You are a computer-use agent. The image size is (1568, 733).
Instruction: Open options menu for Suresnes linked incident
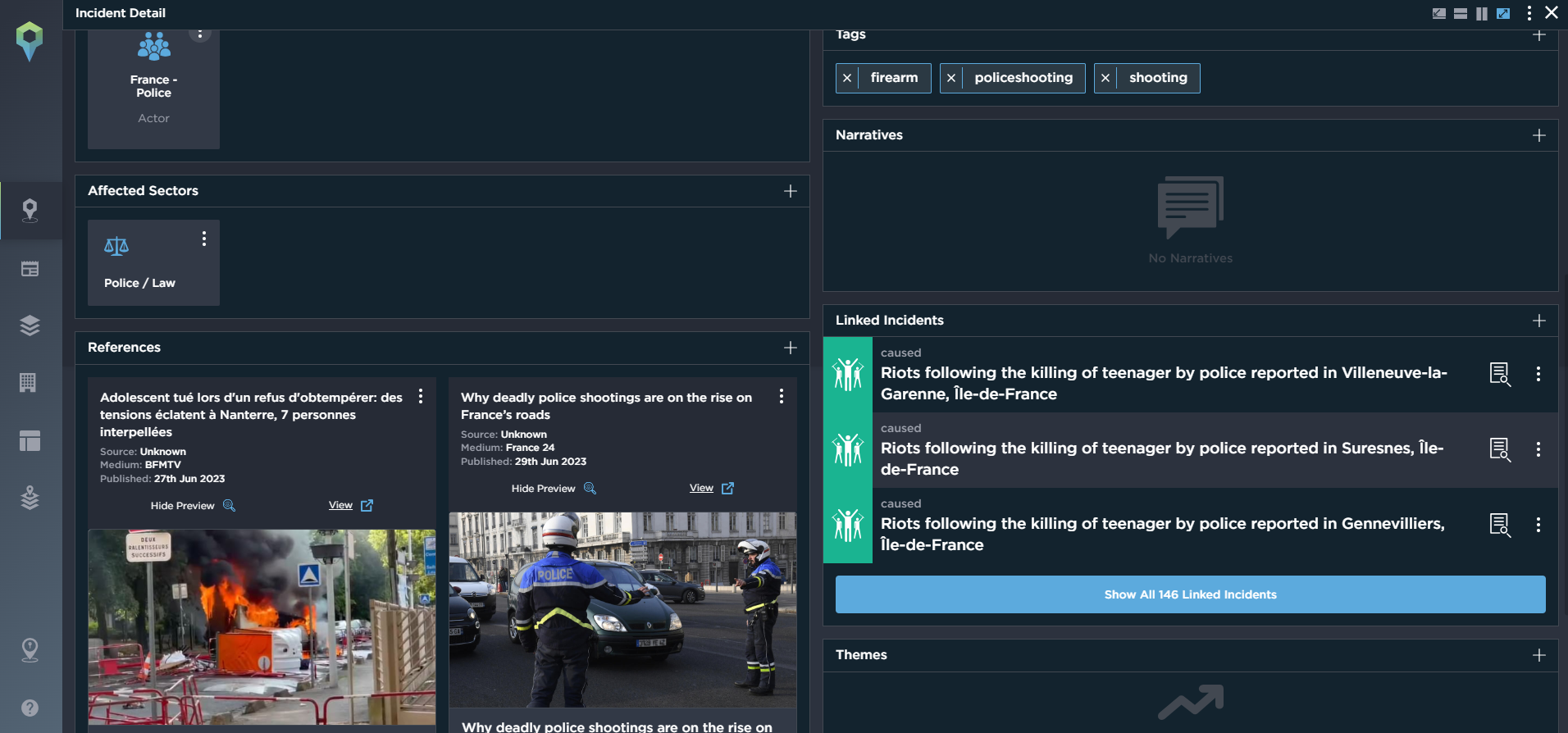pyautogui.click(x=1538, y=449)
